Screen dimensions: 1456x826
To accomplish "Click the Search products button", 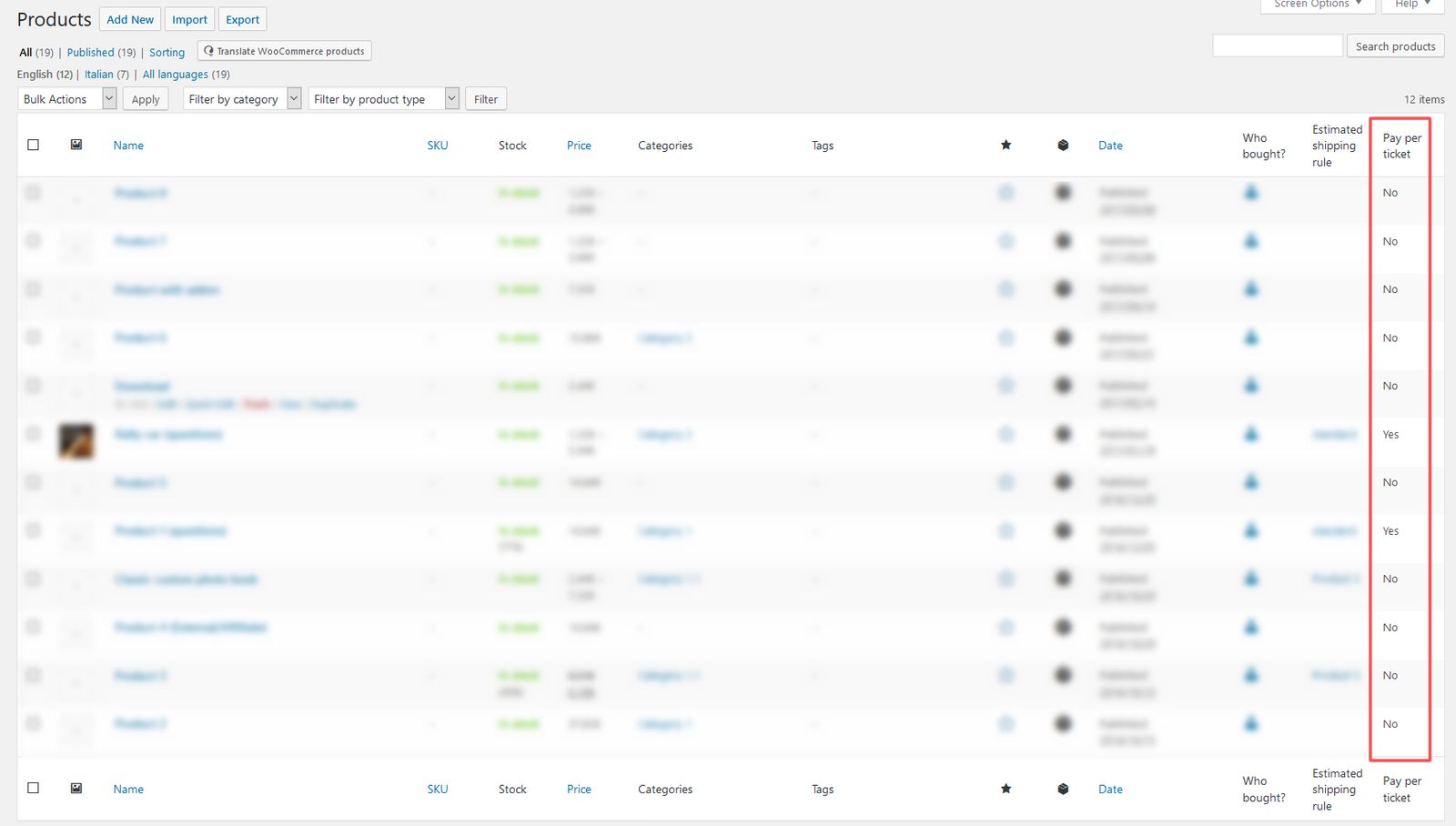I will 1394,46.
